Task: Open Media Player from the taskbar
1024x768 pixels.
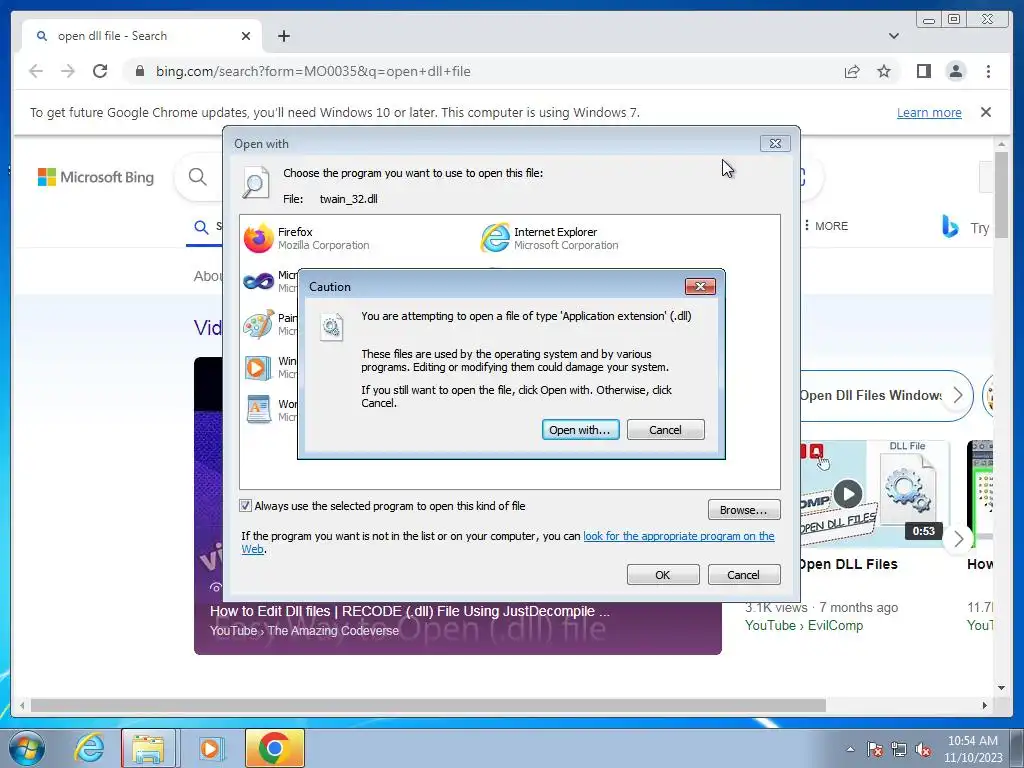Action: [x=210, y=748]
